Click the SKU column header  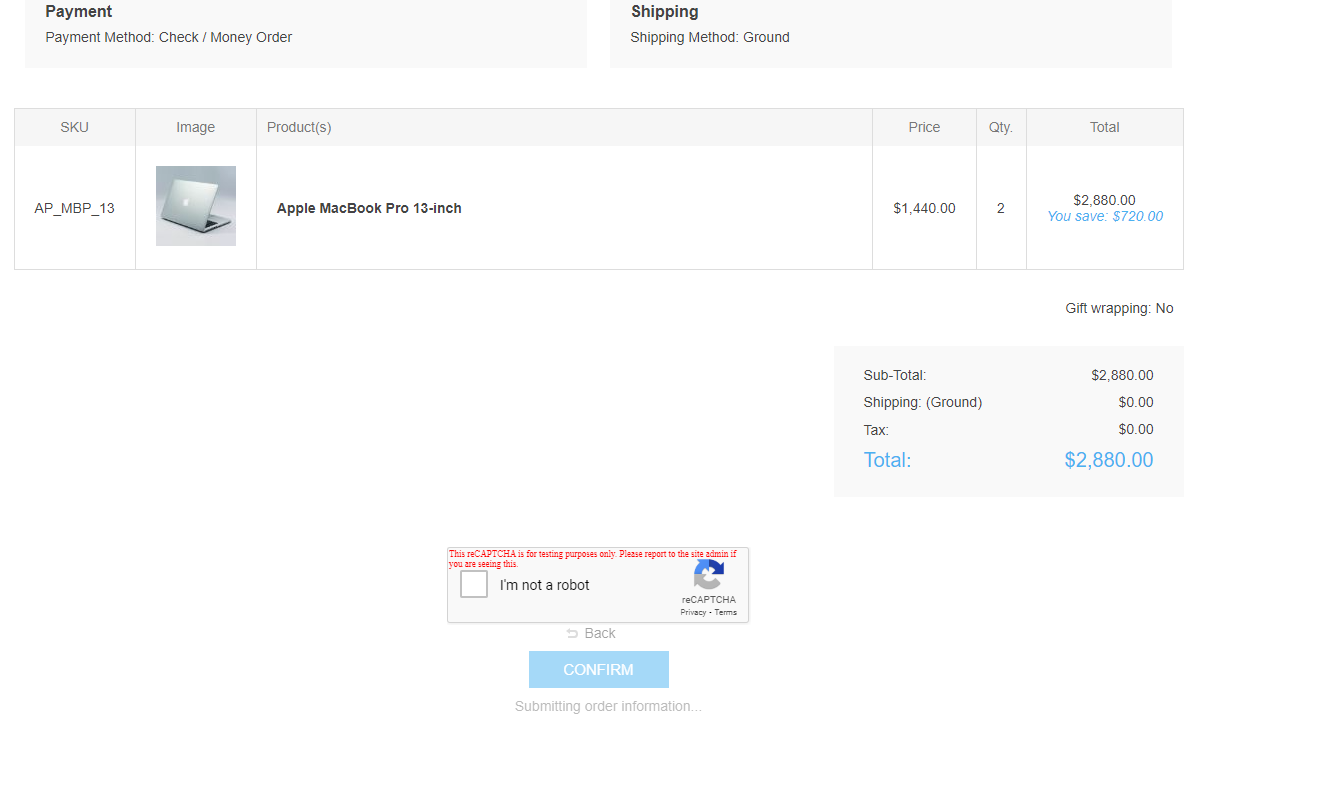(x=74, y=127)
